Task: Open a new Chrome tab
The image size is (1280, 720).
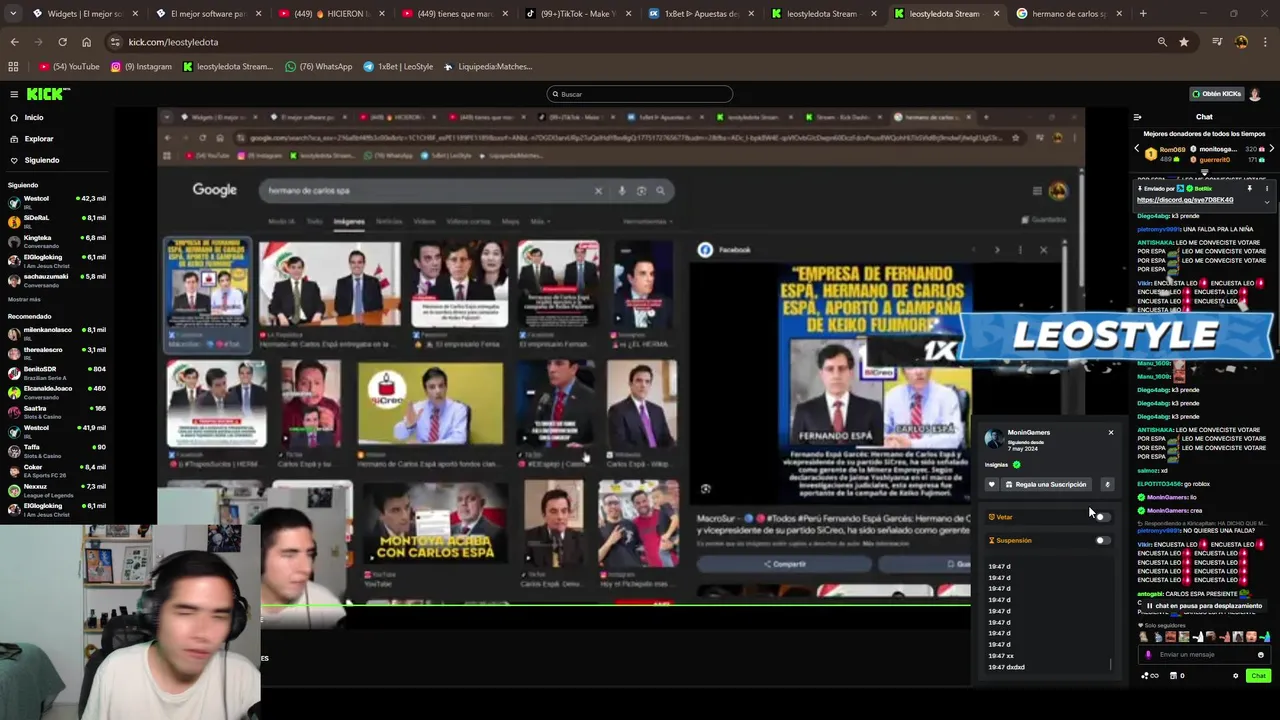Action: tap(1143, 14)
